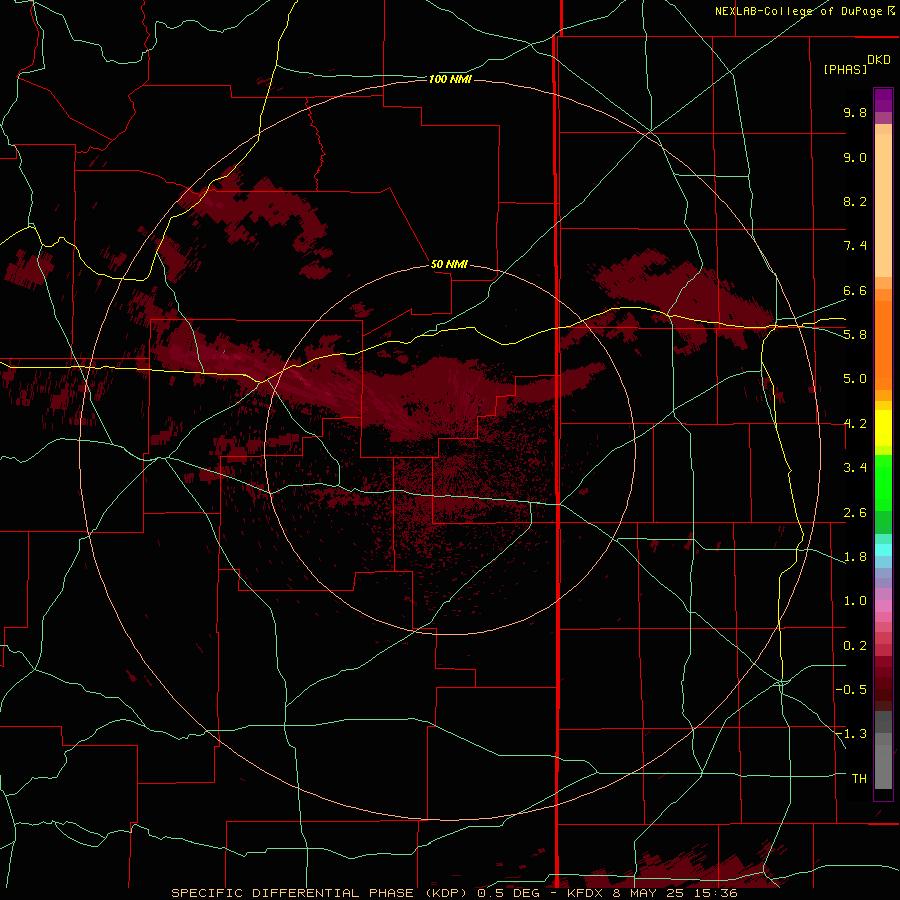Select the 1.0 scale value
This screenshot has width=900, height=900.
tap(855, 601)
